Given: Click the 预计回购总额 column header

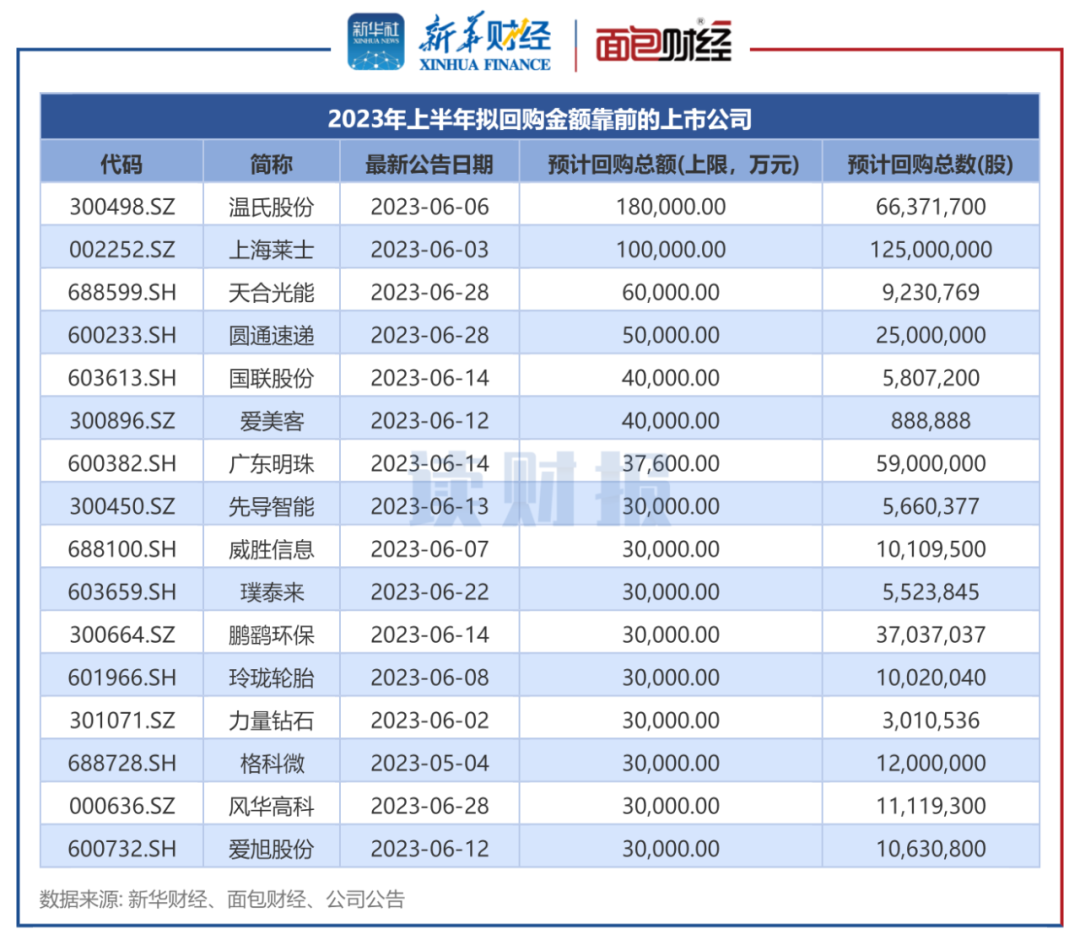Looking at the screenshot, I should 670,164.
